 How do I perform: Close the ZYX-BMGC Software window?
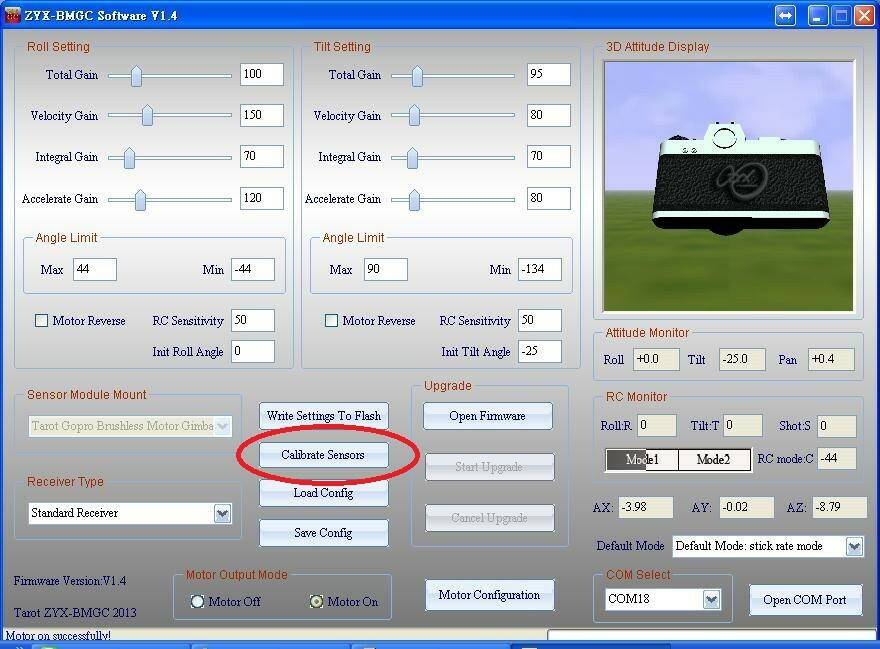864,15
